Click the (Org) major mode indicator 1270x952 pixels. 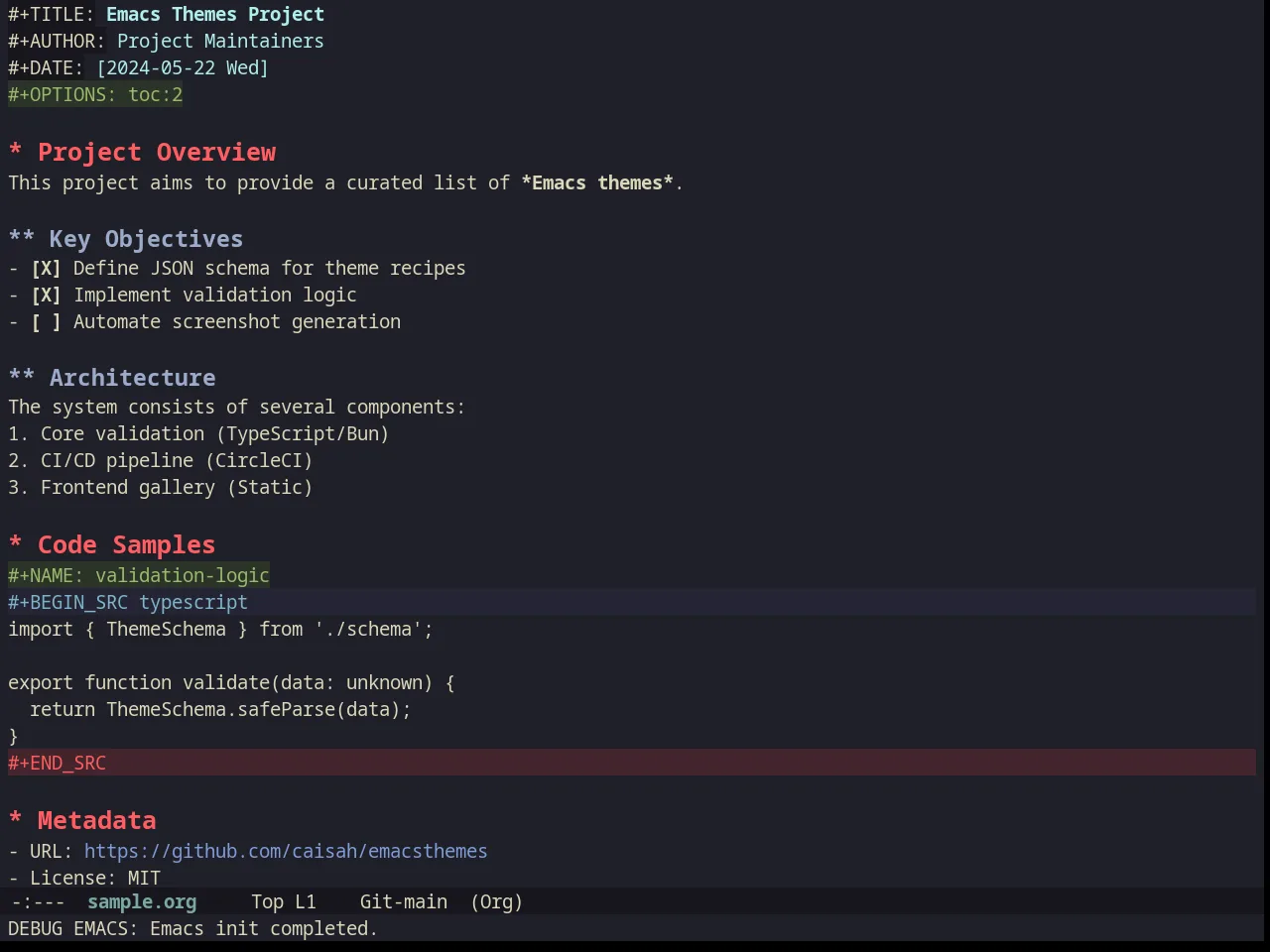496,901
